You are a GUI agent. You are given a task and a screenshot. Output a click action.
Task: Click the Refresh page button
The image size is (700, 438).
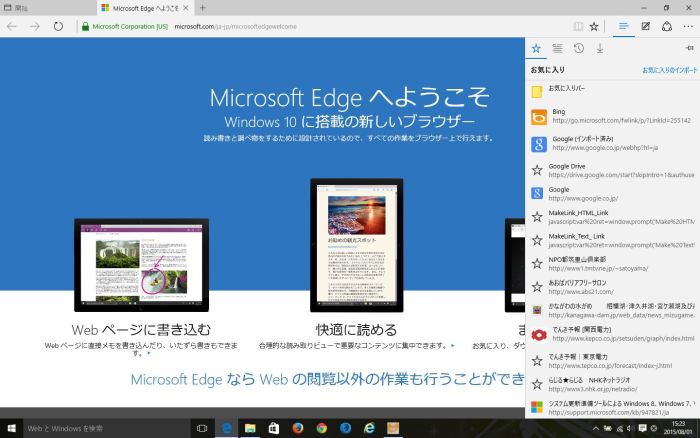[x=58, y=26]
